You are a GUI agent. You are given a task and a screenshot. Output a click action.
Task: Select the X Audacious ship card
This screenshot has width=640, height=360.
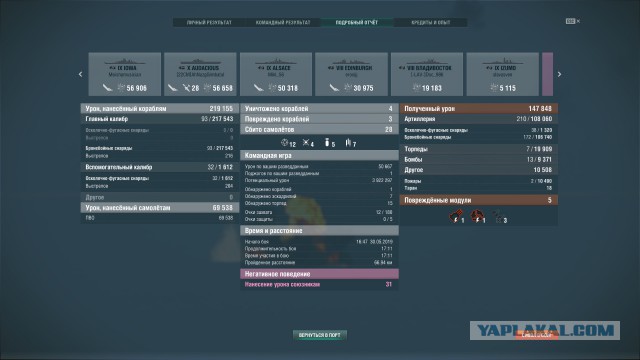tap(200, 74)
